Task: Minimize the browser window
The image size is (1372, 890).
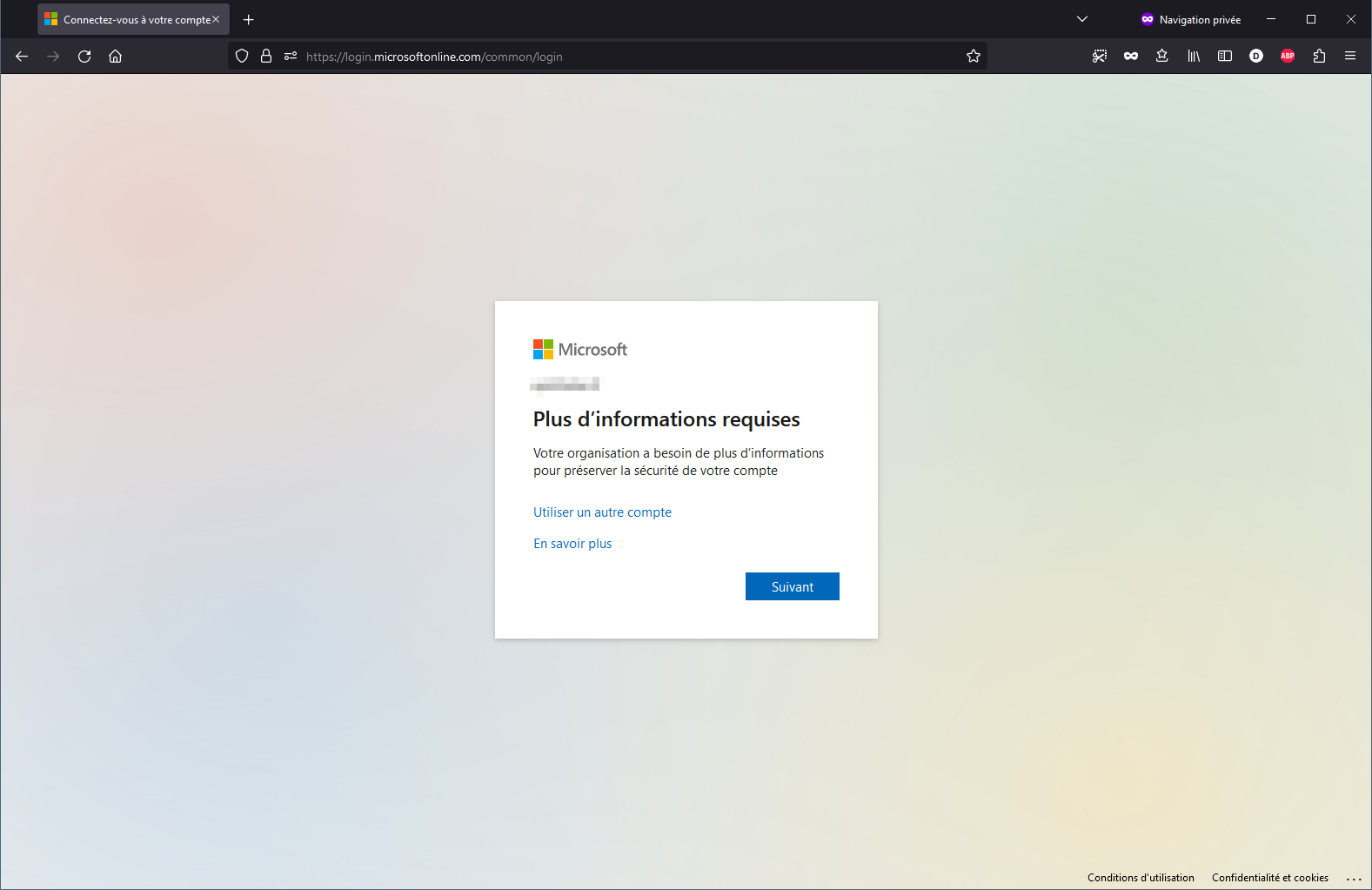Action: (x=1271, y=19)
